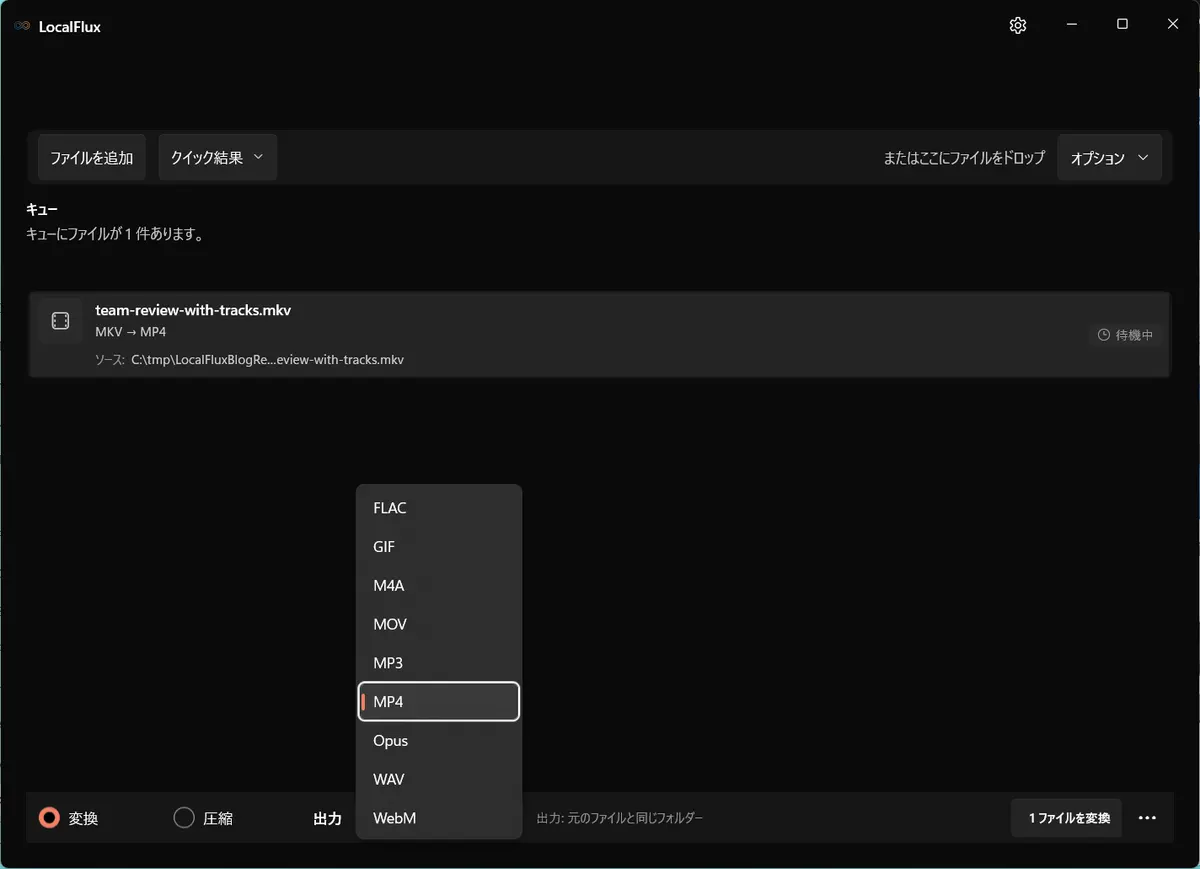Minimize the LocalFlux window
Image resolution: width=1200 pixels, height=869 pixels.
[x=1071, y=25]
